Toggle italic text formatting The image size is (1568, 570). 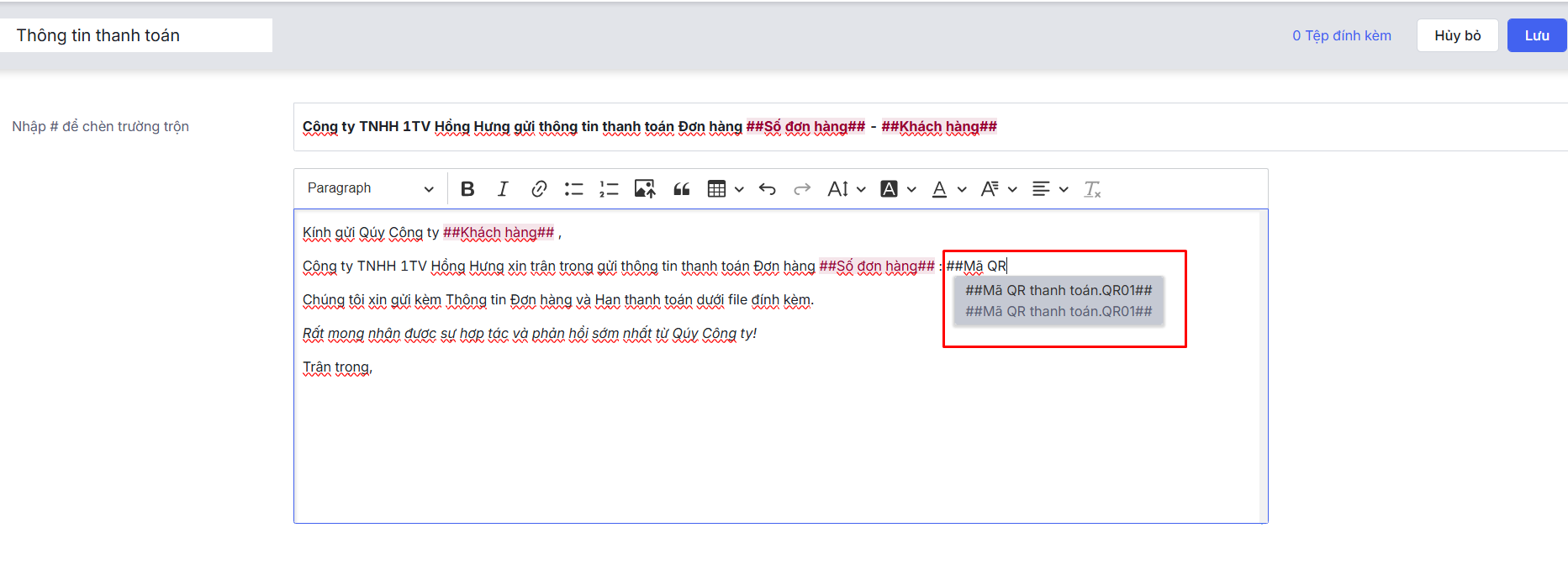point(503,189)
